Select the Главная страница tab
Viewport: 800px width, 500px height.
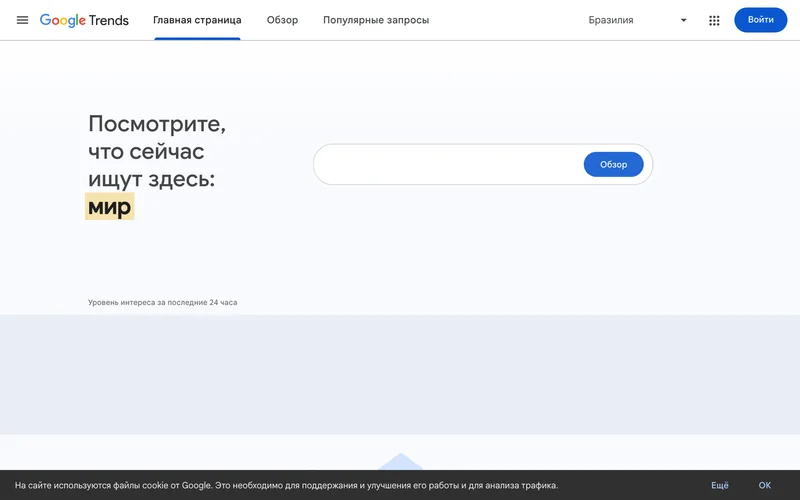click(197, 20)
